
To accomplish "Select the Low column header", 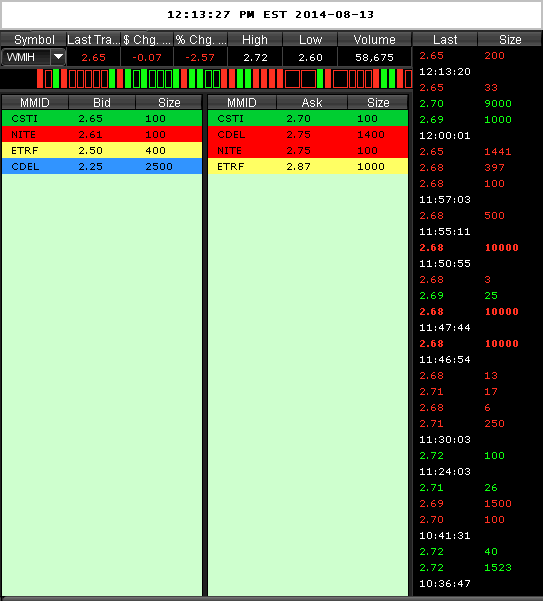I will click(310, 39).
